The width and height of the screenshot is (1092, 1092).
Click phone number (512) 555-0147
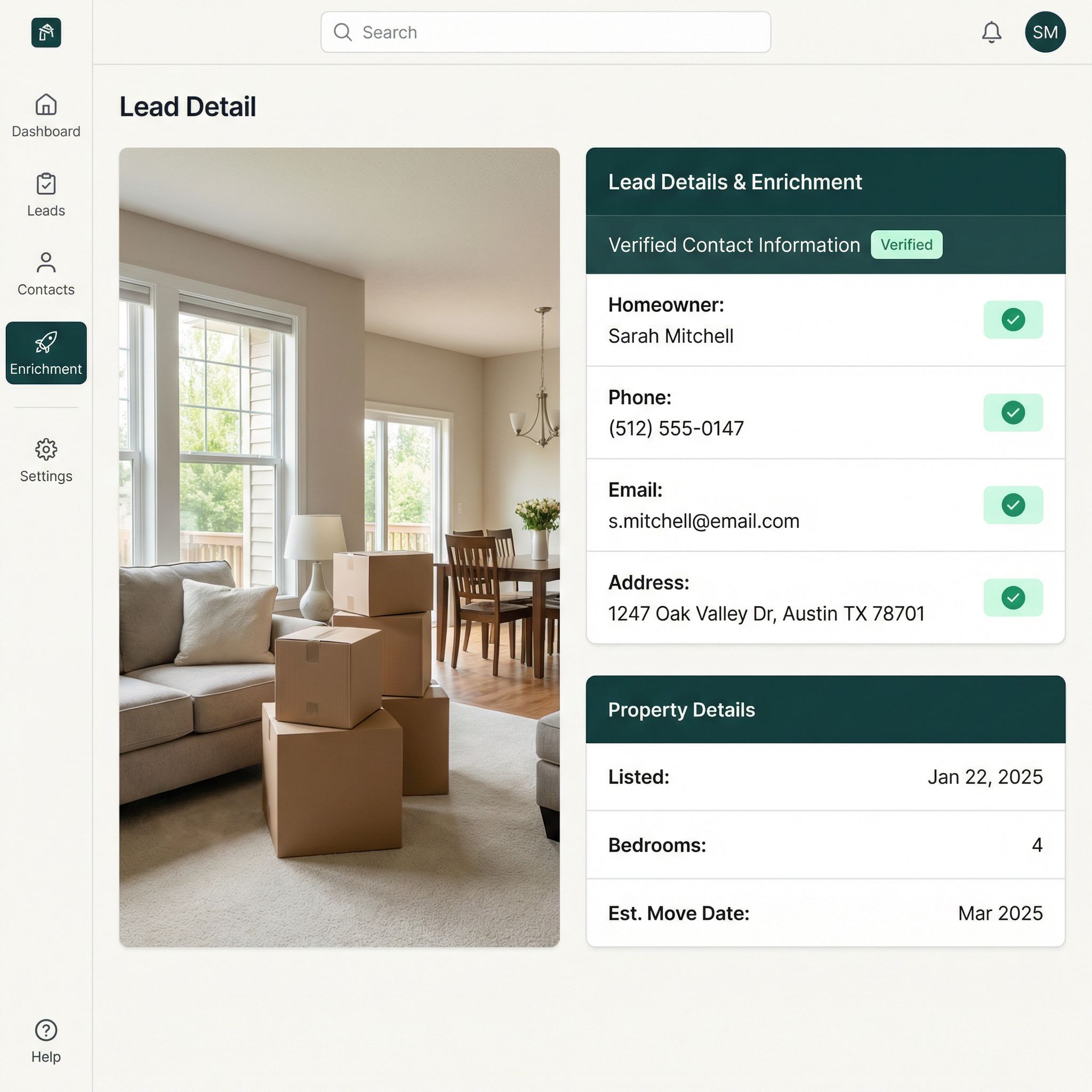tap(676, 429)
